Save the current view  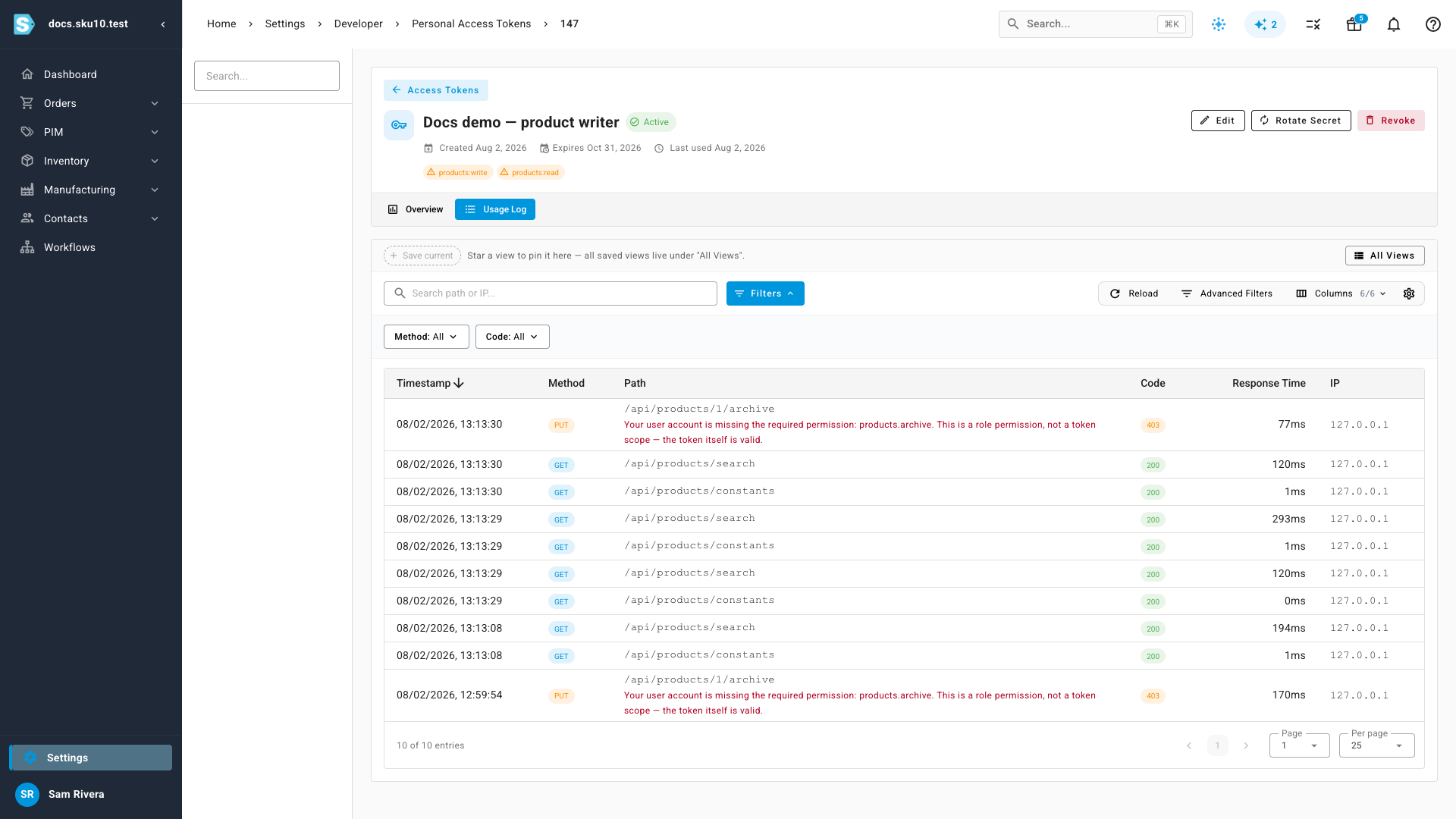[x=422, y=256]
